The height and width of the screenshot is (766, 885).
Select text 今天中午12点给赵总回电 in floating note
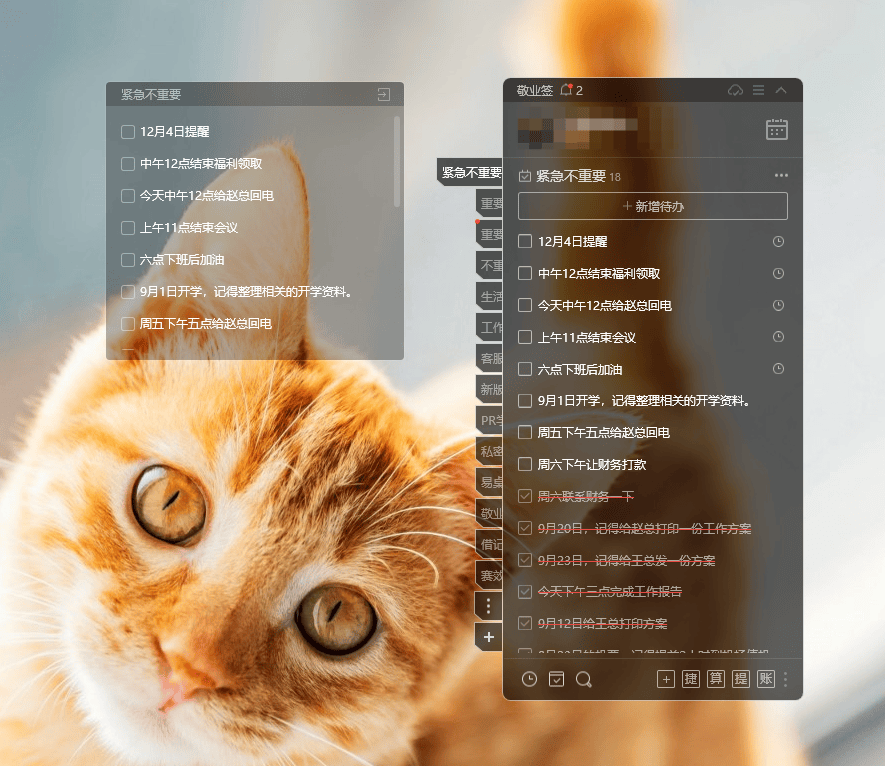pos(207,196)
